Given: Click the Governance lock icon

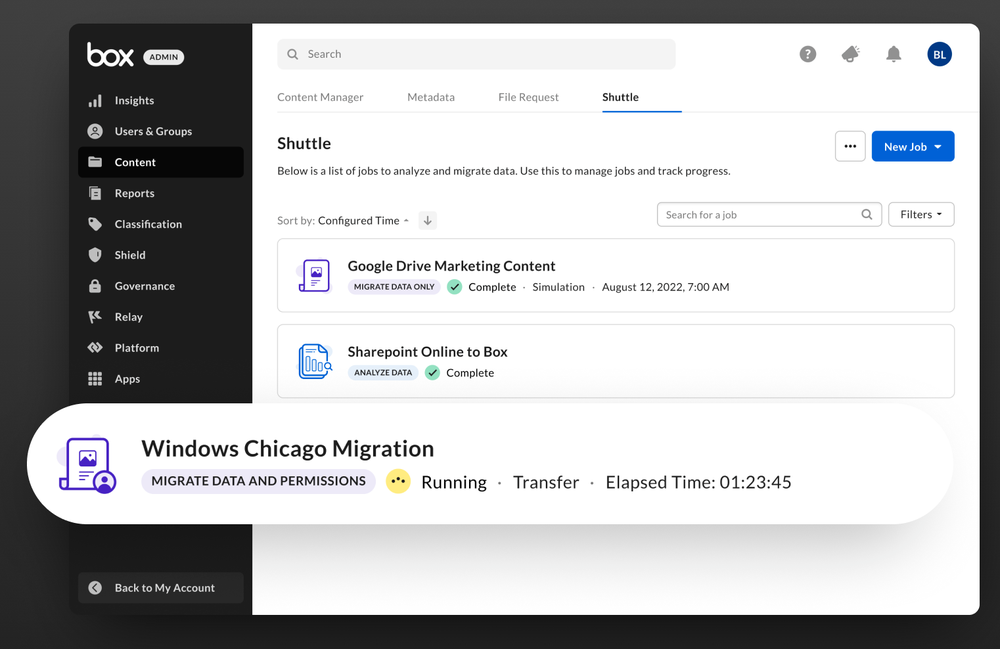Looking at the screenshot, I should pos(95,286).
